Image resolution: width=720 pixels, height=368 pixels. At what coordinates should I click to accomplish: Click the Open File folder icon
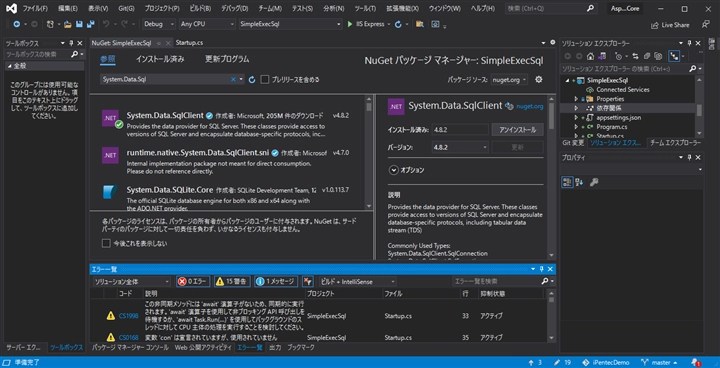68,24
